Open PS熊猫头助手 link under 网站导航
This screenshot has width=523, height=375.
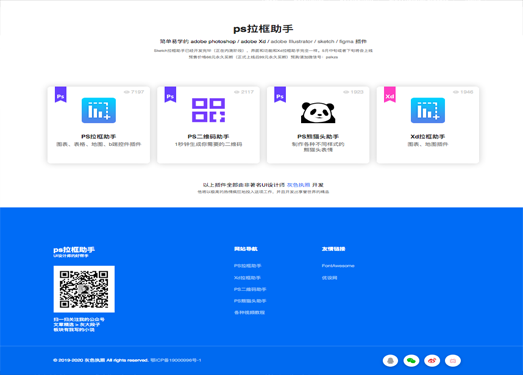[250, 301]
